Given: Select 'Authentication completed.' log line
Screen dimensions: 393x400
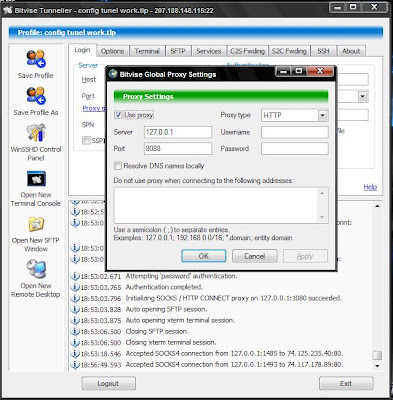Looking at the screenshot, I should 164,287.
